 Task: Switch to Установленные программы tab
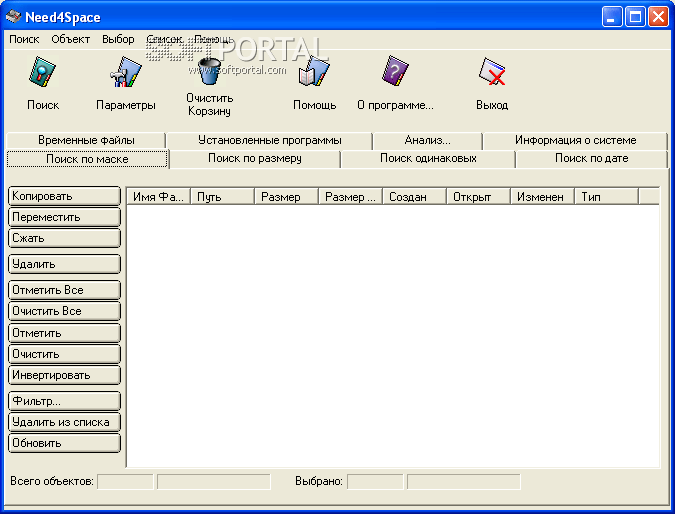[269, 140]
